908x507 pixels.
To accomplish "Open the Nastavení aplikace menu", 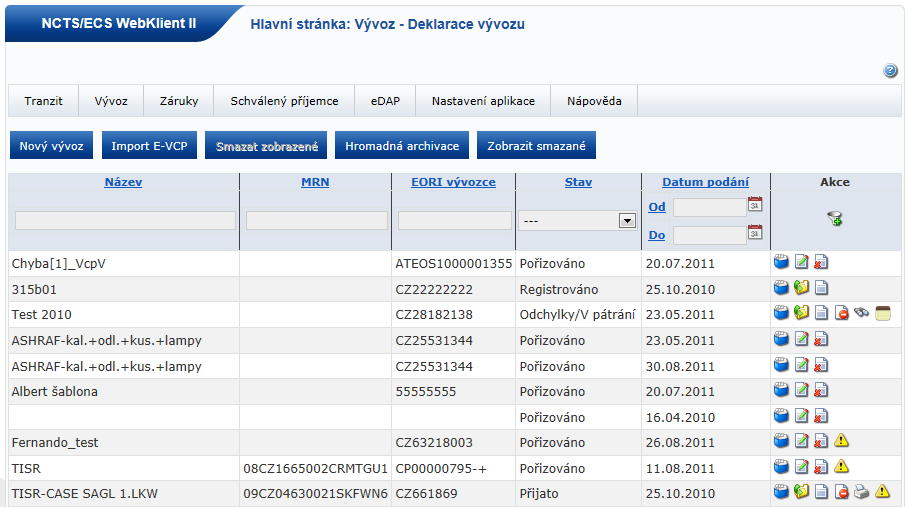I will [x=483, y=101].
